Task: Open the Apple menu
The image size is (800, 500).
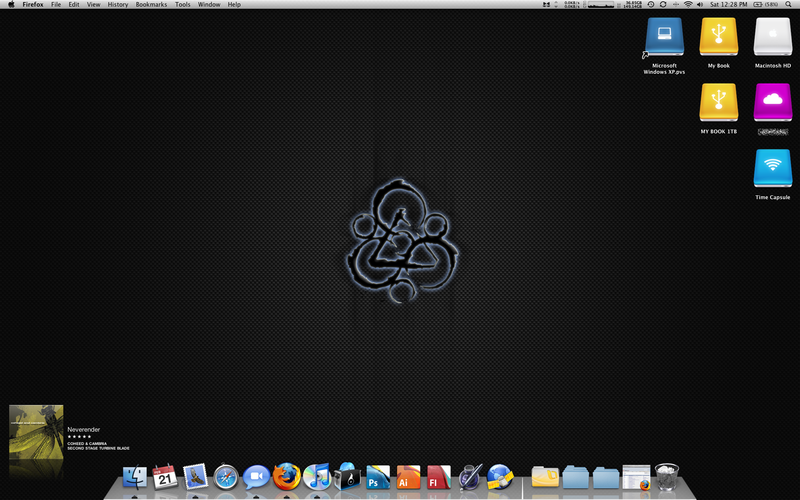Action: [11, 4]
